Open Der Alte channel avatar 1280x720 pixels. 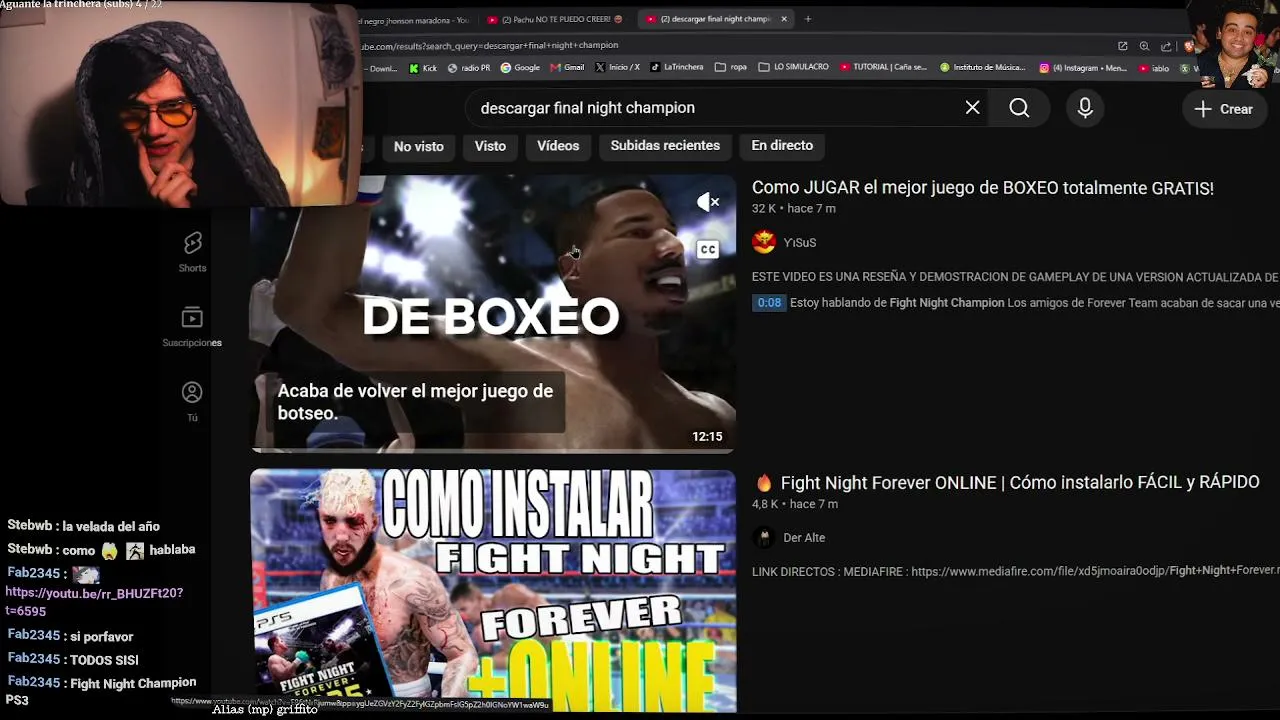pyautogui.click(x=764, y=537)
